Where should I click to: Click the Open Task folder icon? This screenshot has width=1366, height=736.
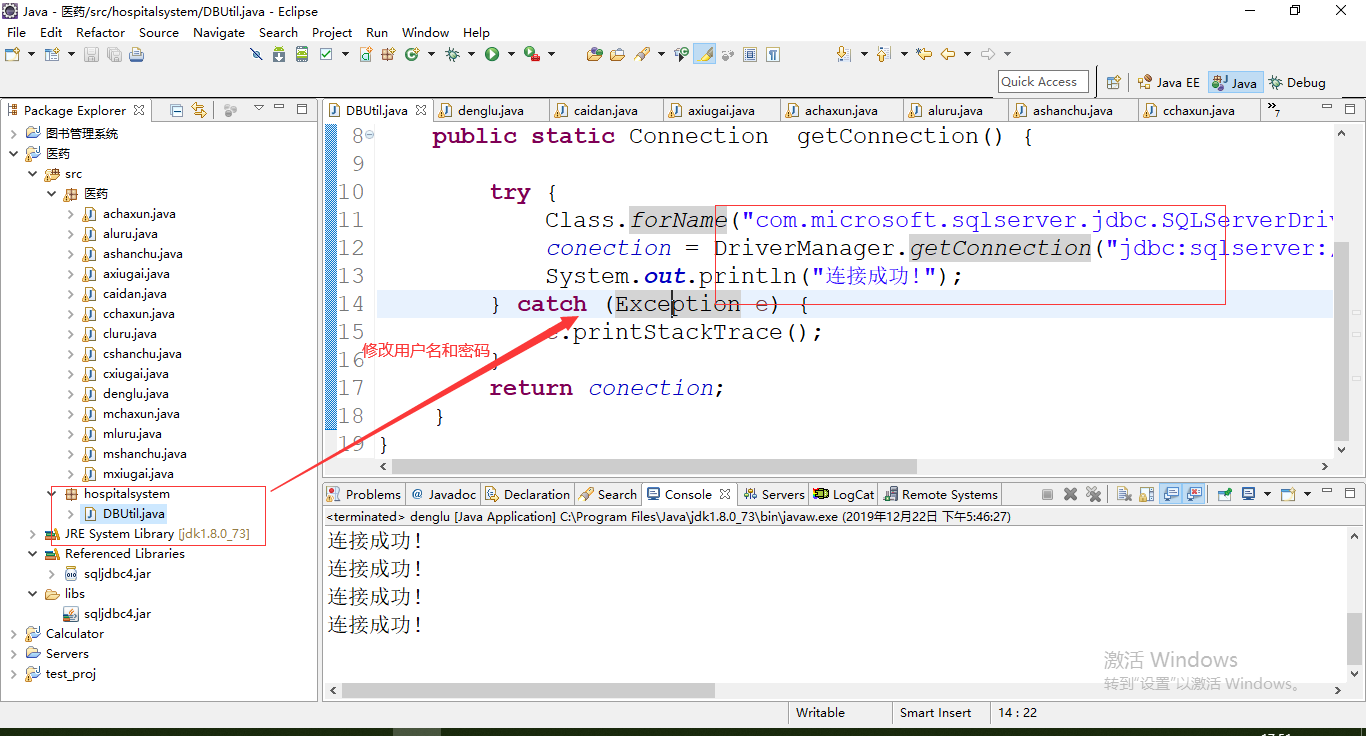pyautogui.click(x=617, y=54)
